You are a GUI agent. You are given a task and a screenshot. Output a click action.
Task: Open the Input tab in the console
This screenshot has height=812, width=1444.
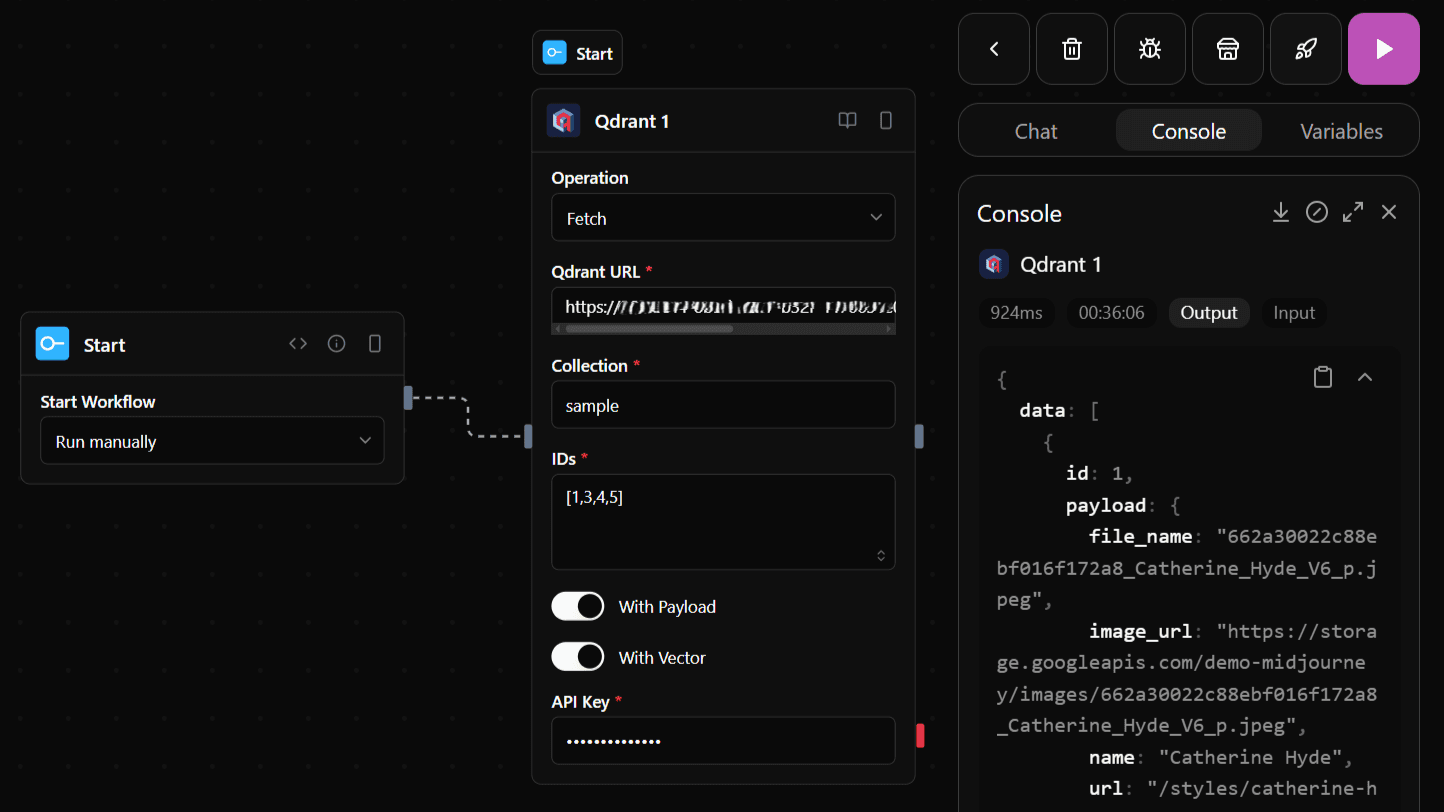pos(1293,312)
